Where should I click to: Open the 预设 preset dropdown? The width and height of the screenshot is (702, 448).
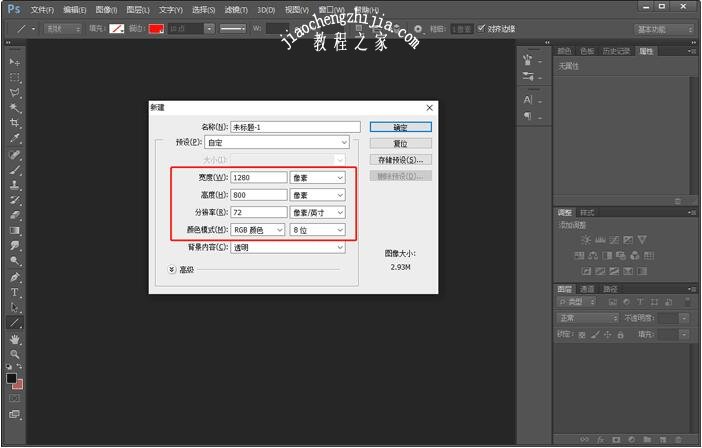tap(275, 143)
